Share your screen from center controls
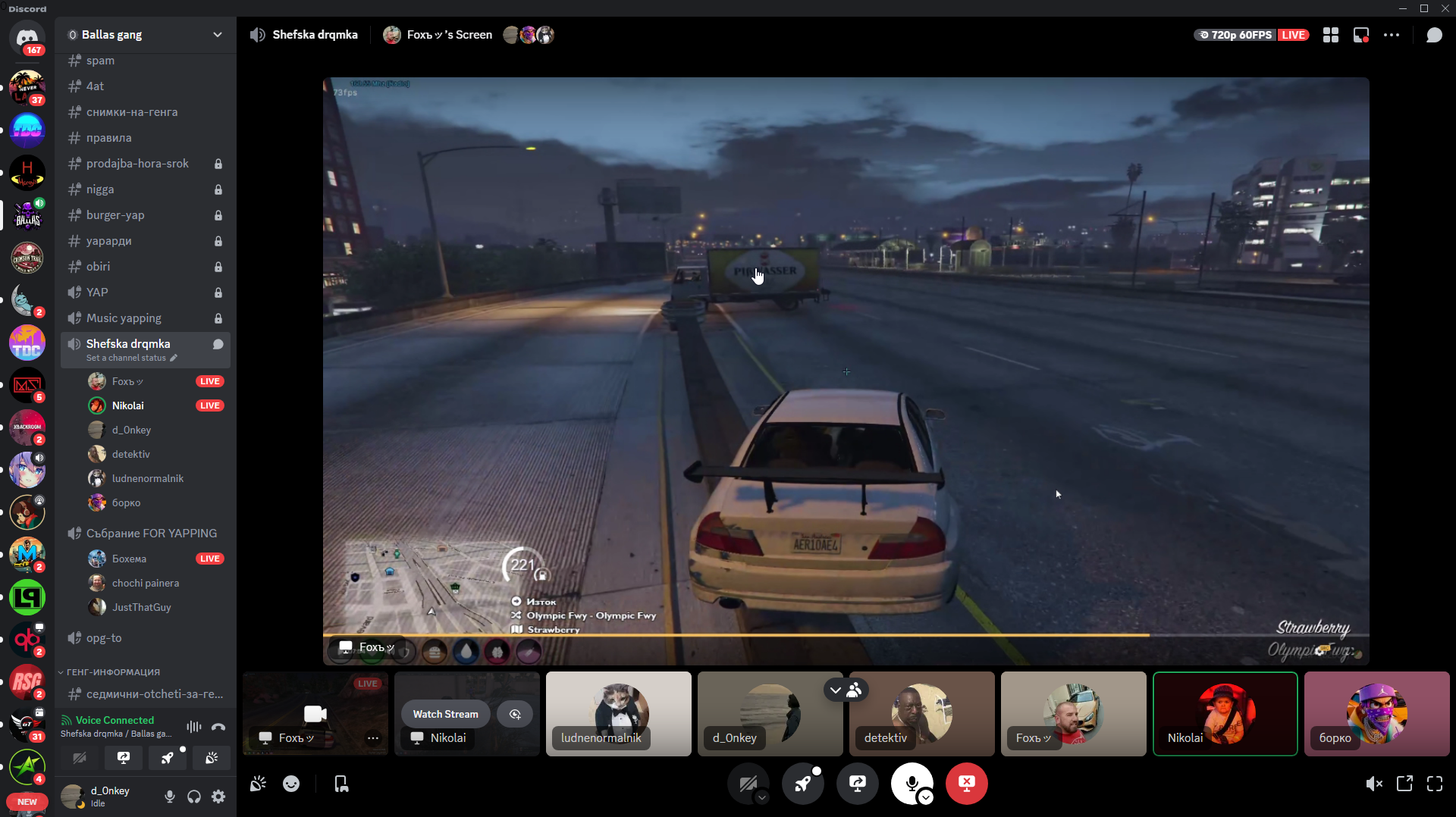This screenshot has height=817, width=1456. [857, 783]
